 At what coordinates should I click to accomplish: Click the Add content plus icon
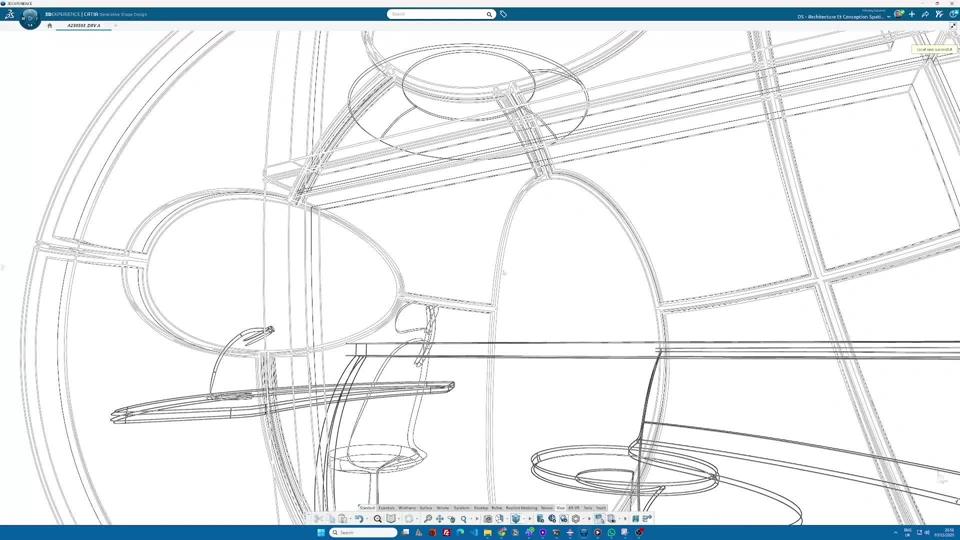pos(912,14)
